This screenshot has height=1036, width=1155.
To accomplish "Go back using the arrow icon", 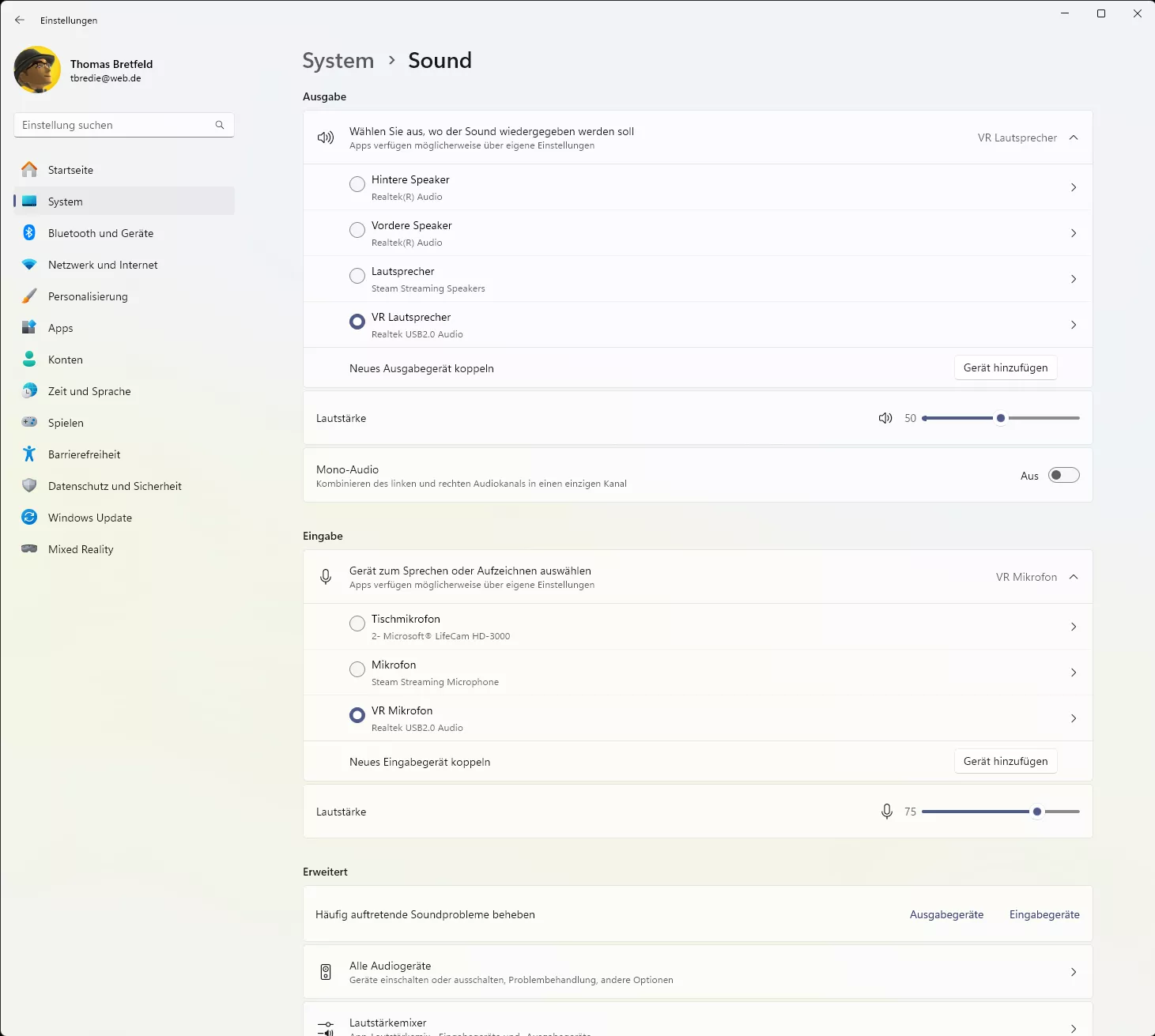I will 20,20.
